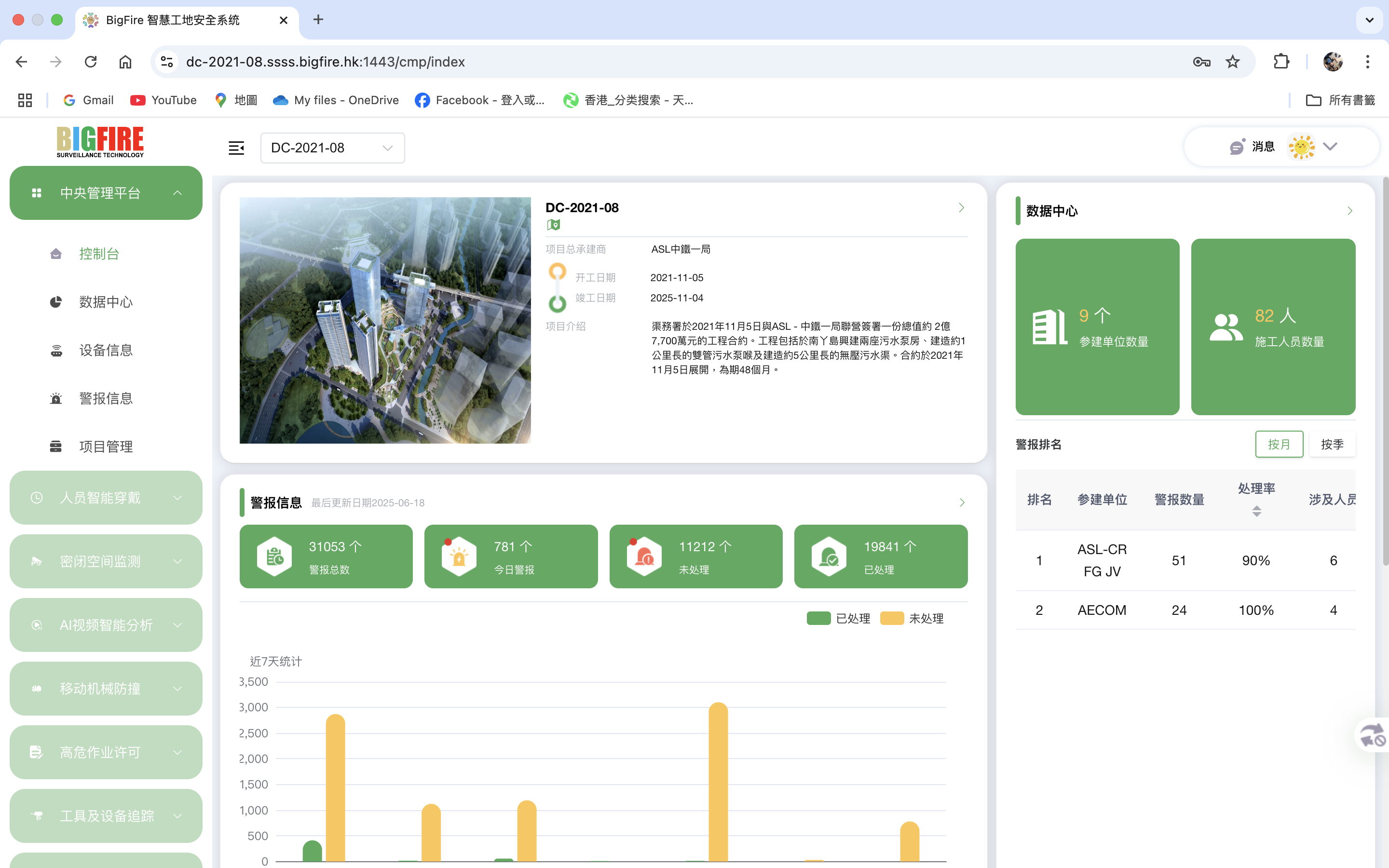Open a new browser tab
The image size is (1389, 868).
[318, 20]
